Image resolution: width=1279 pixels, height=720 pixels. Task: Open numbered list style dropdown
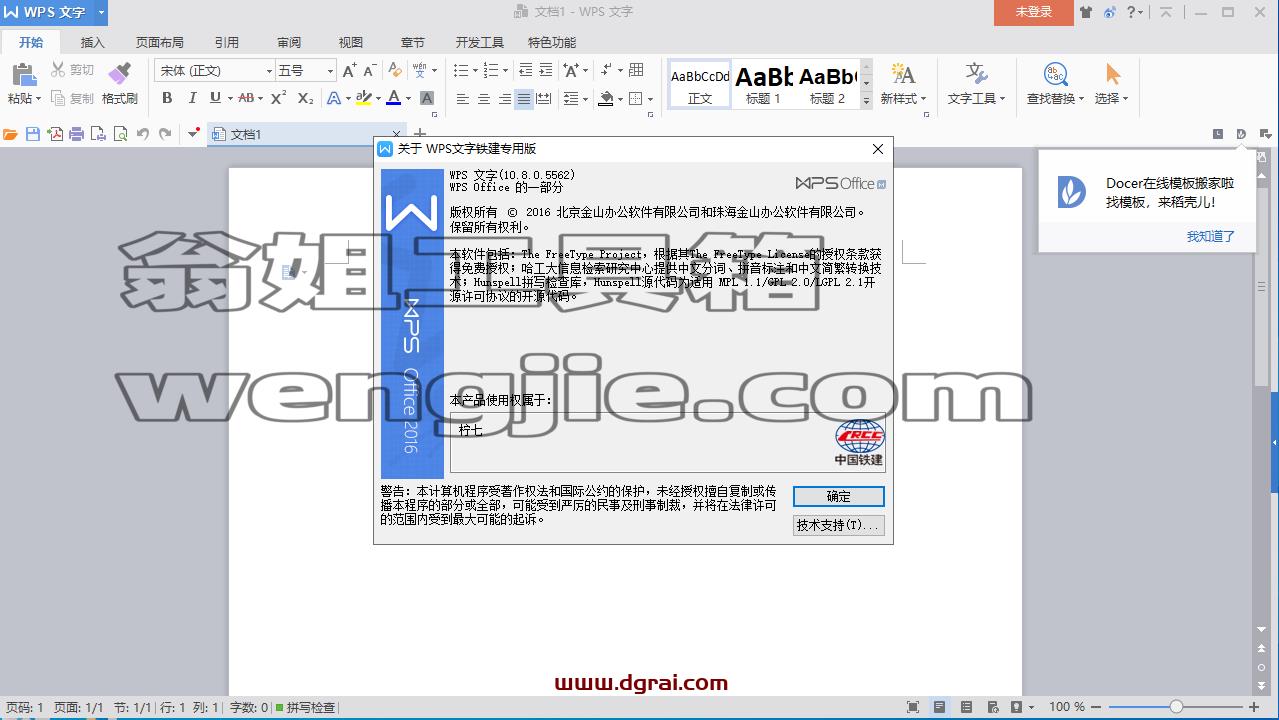pos(505,70)
